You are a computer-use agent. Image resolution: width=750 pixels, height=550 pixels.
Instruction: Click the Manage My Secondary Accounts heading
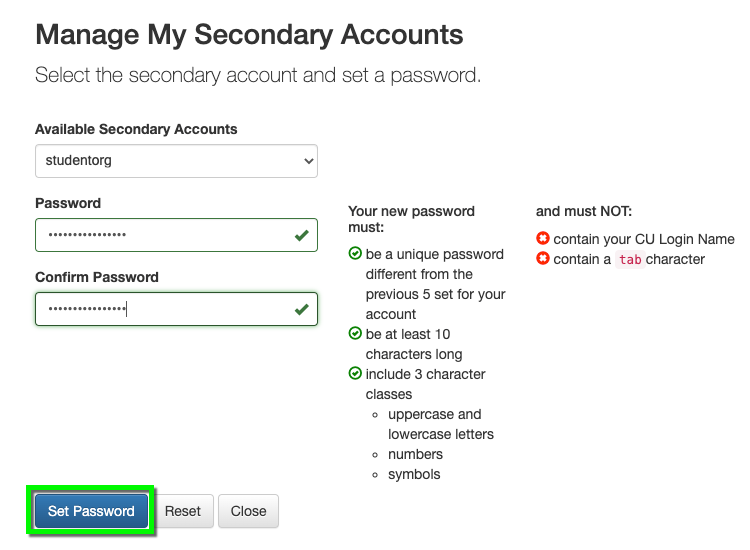click(249, 35)
